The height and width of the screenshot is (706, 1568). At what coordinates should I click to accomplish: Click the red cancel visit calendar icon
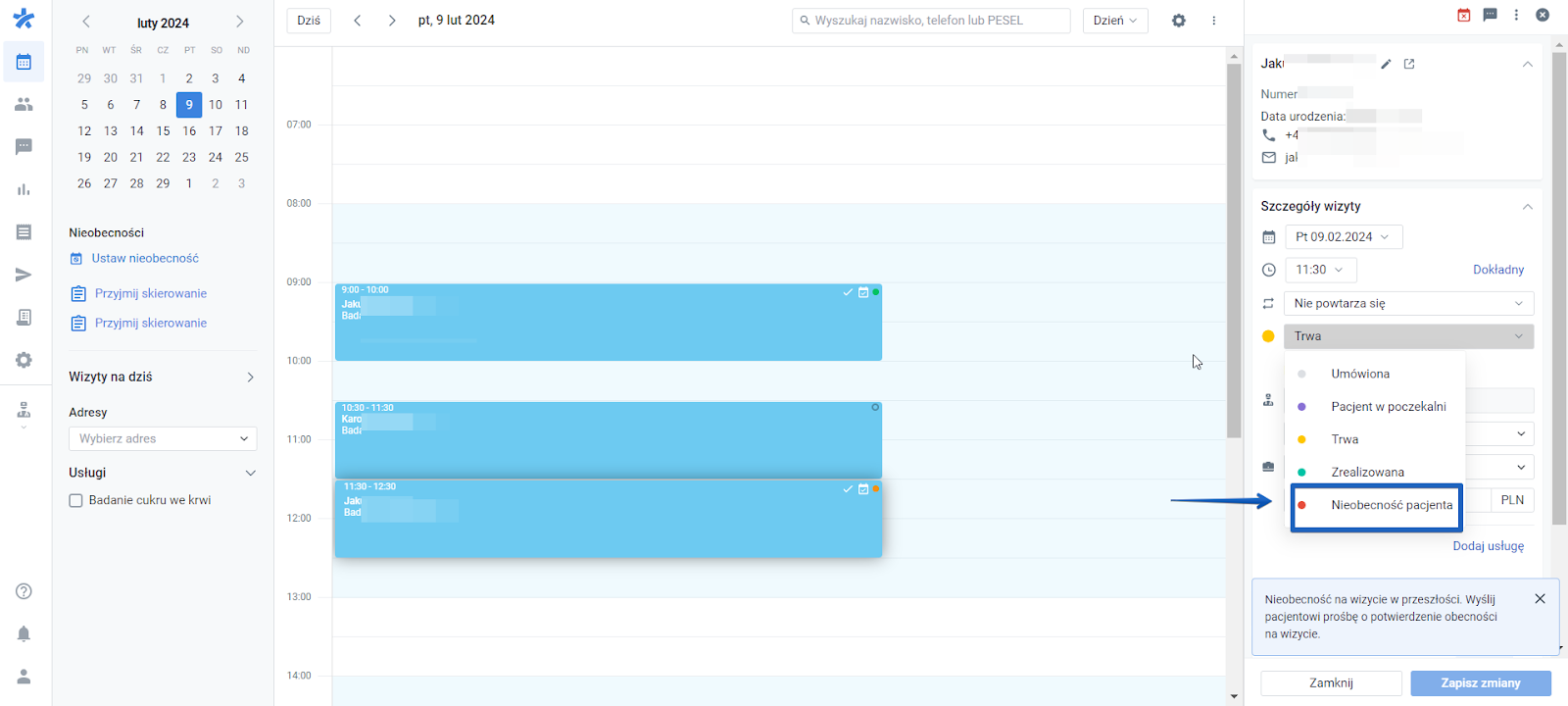(x=1464, y=15)
